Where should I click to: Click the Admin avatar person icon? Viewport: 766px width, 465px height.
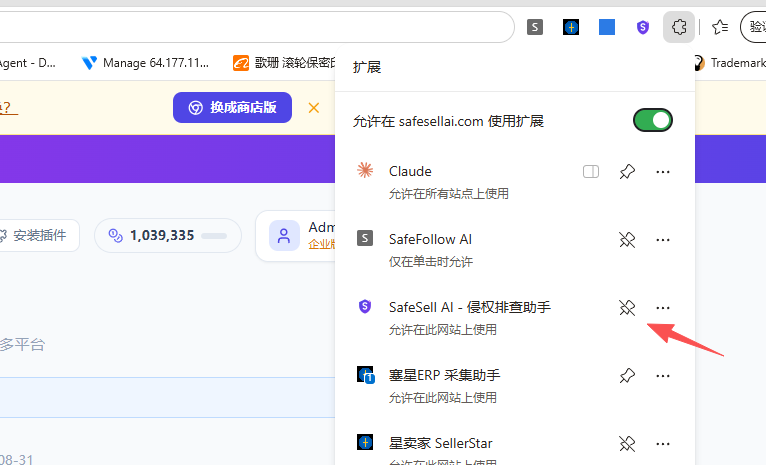[284, 235]
